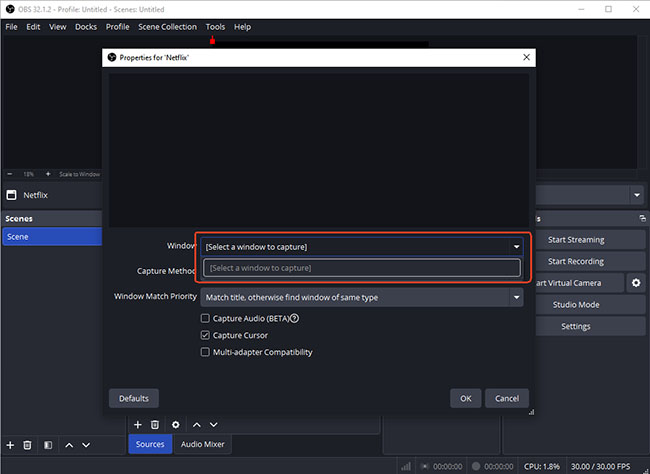Click the Defaults button
This screenshot has width=650, height=474.
coord(133,398)
